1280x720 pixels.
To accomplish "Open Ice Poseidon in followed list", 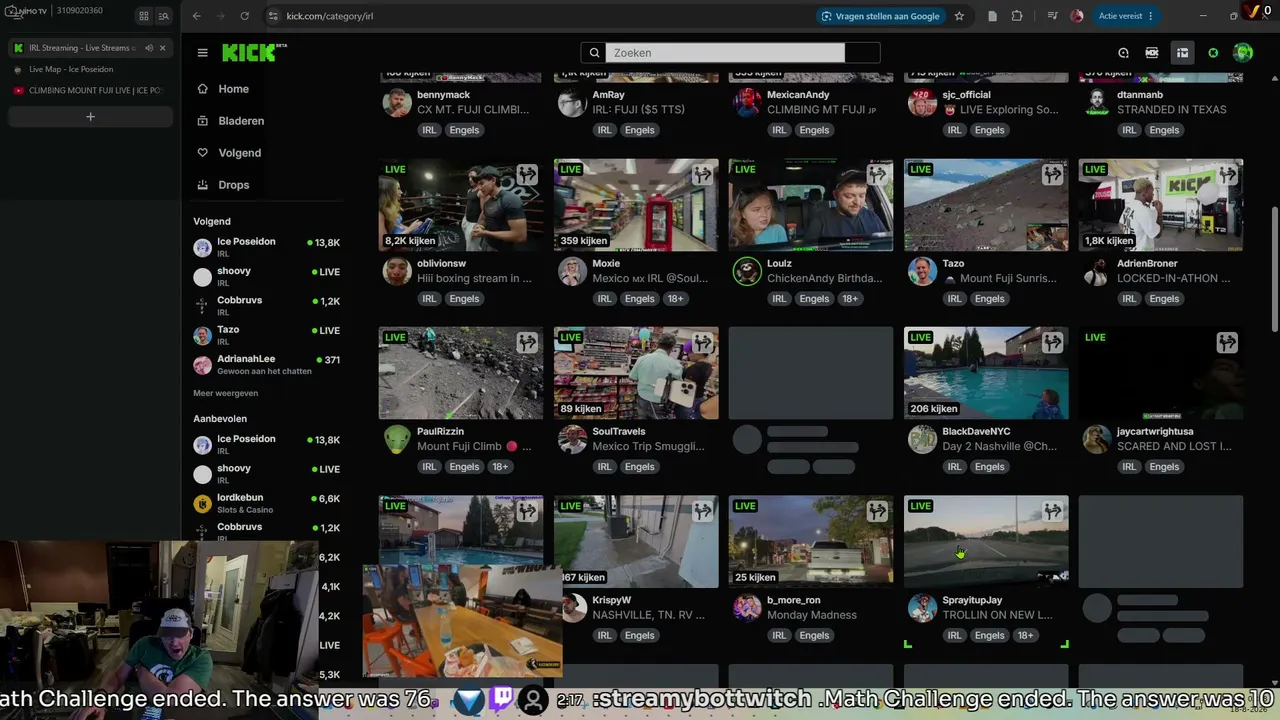I will click(267, 247).
